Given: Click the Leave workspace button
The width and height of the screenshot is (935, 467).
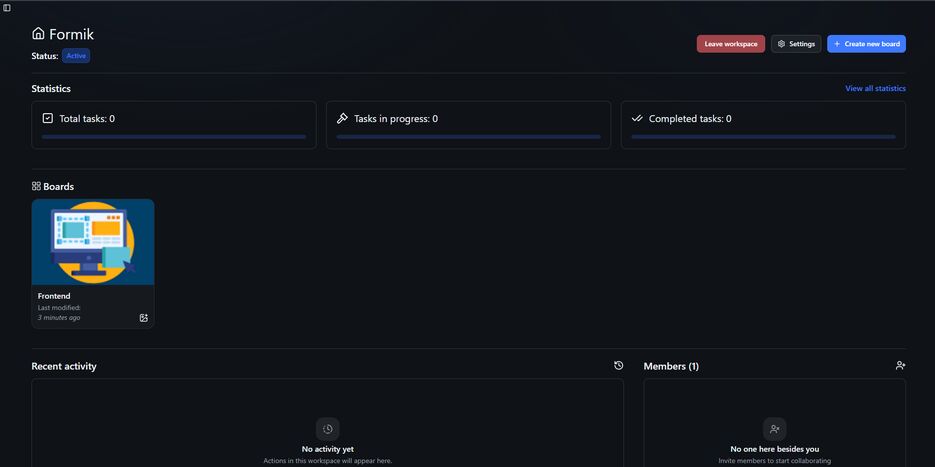Looking at the screenshot, I should [730, 44].
